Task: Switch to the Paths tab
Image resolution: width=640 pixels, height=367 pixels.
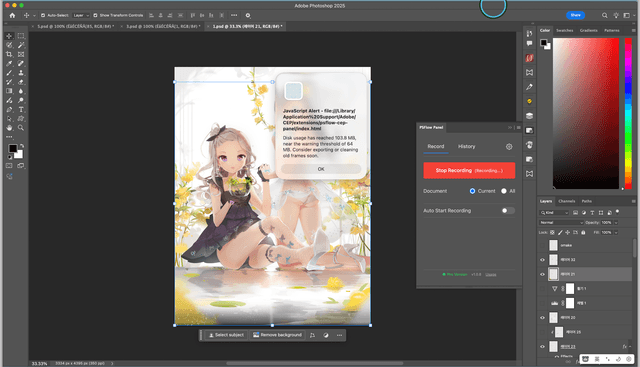Action: (587, 201)
